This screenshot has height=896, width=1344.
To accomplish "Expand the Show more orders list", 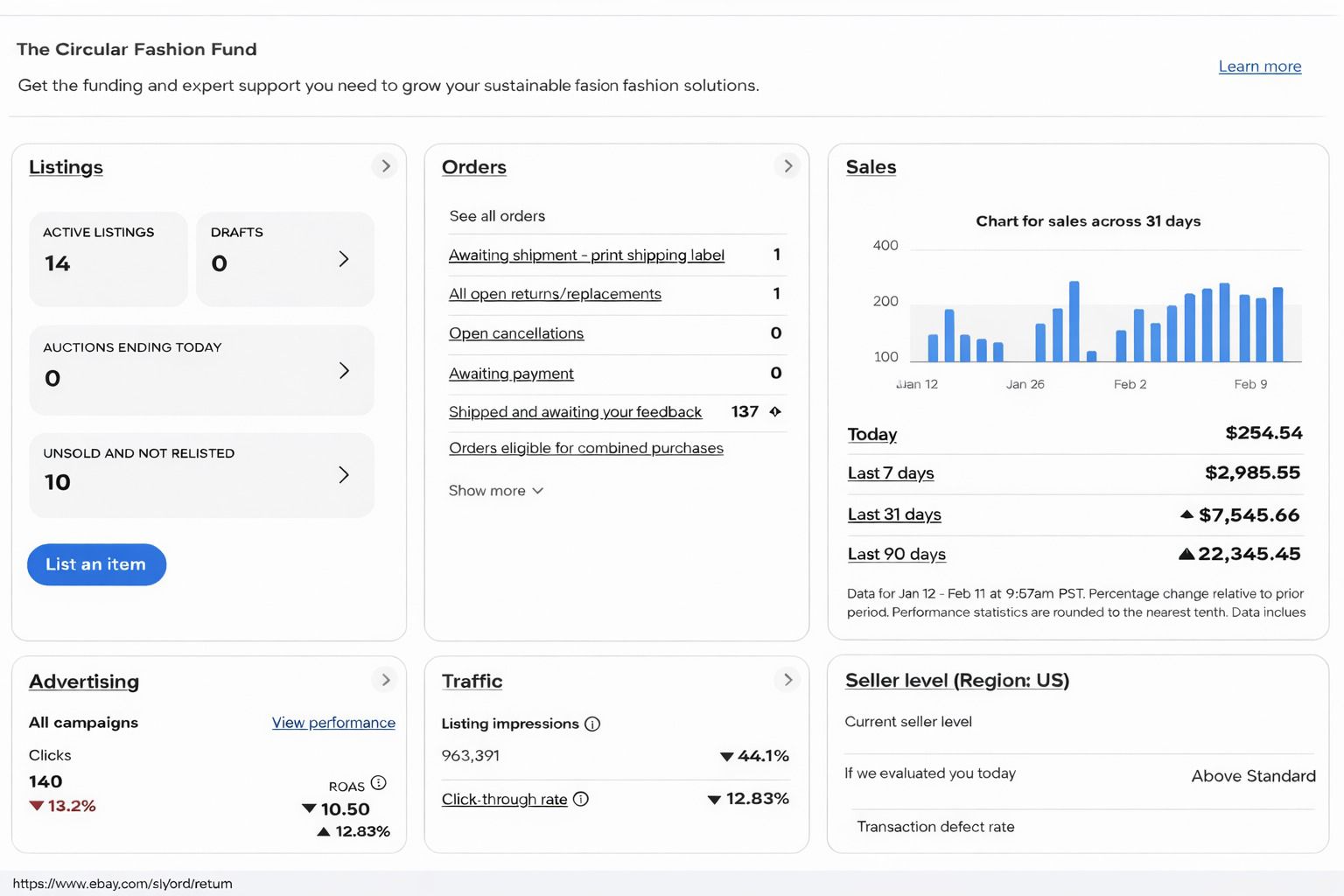I will [x=496, y=491].
